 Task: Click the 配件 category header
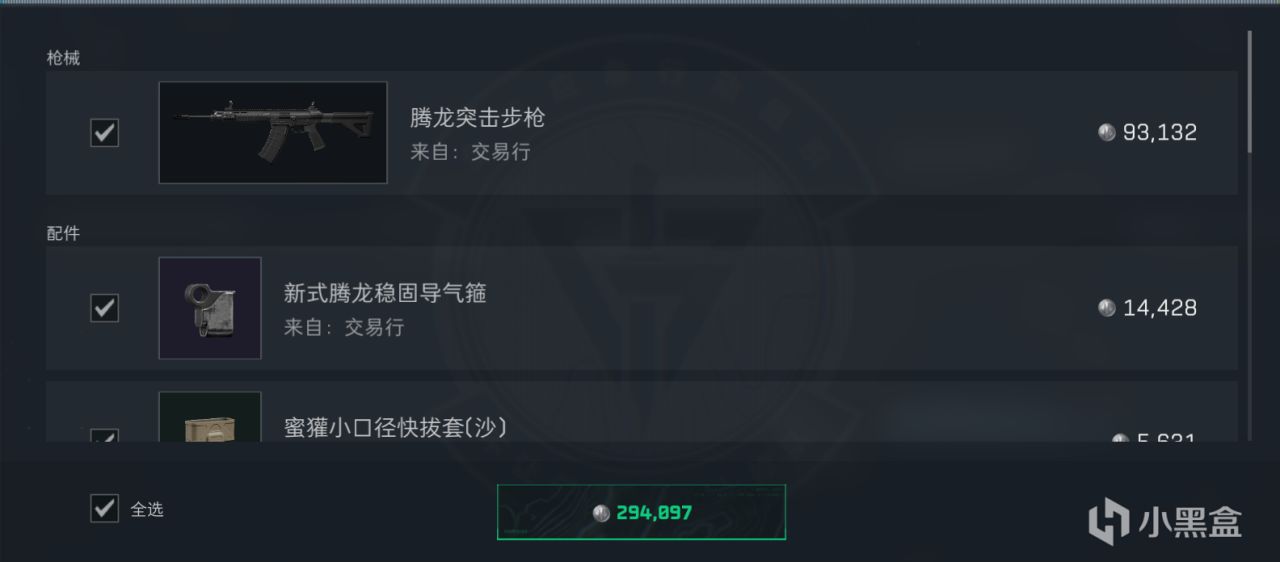point(63,233)
